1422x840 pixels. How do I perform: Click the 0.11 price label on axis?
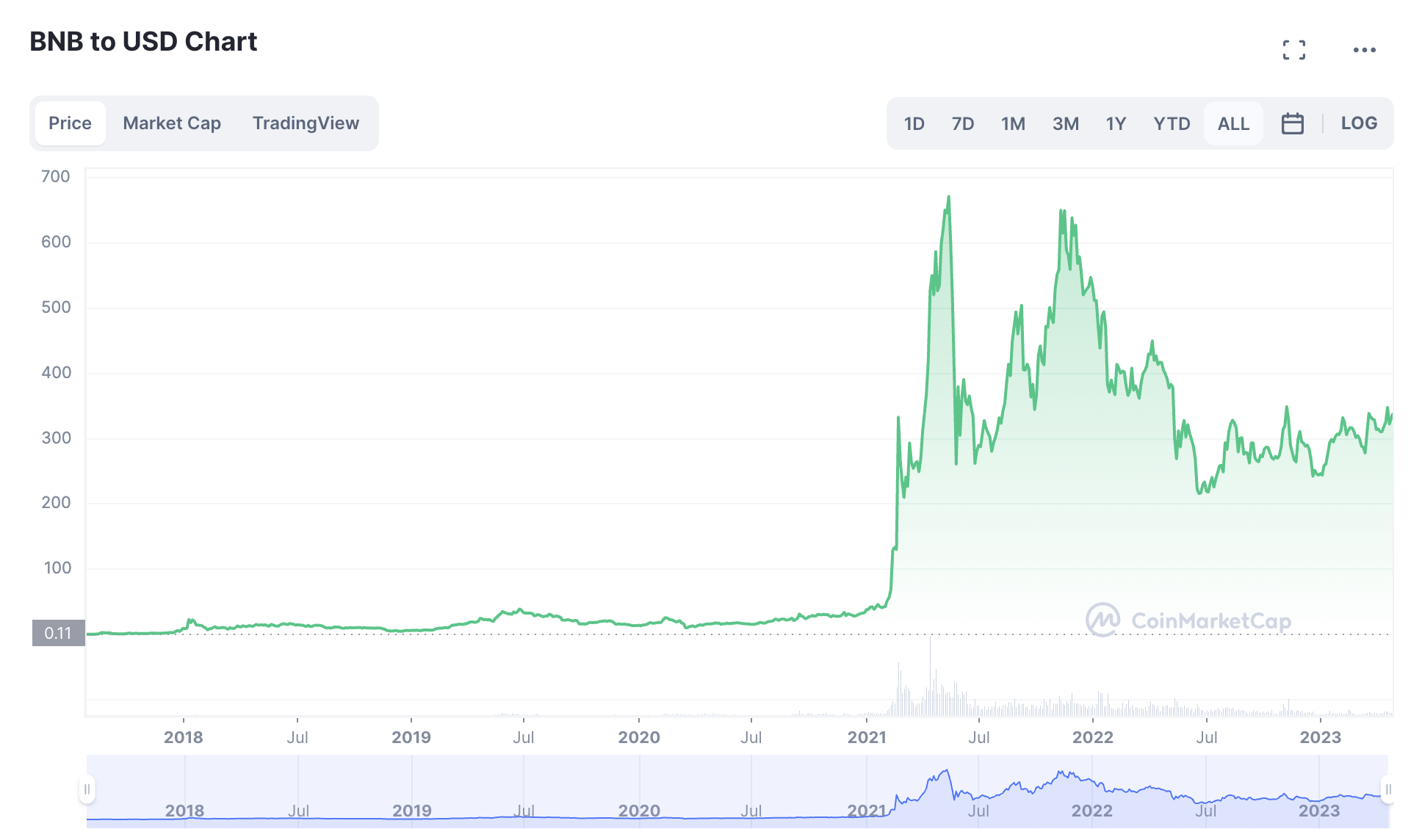pyautogui.click(x=58, y=633)
